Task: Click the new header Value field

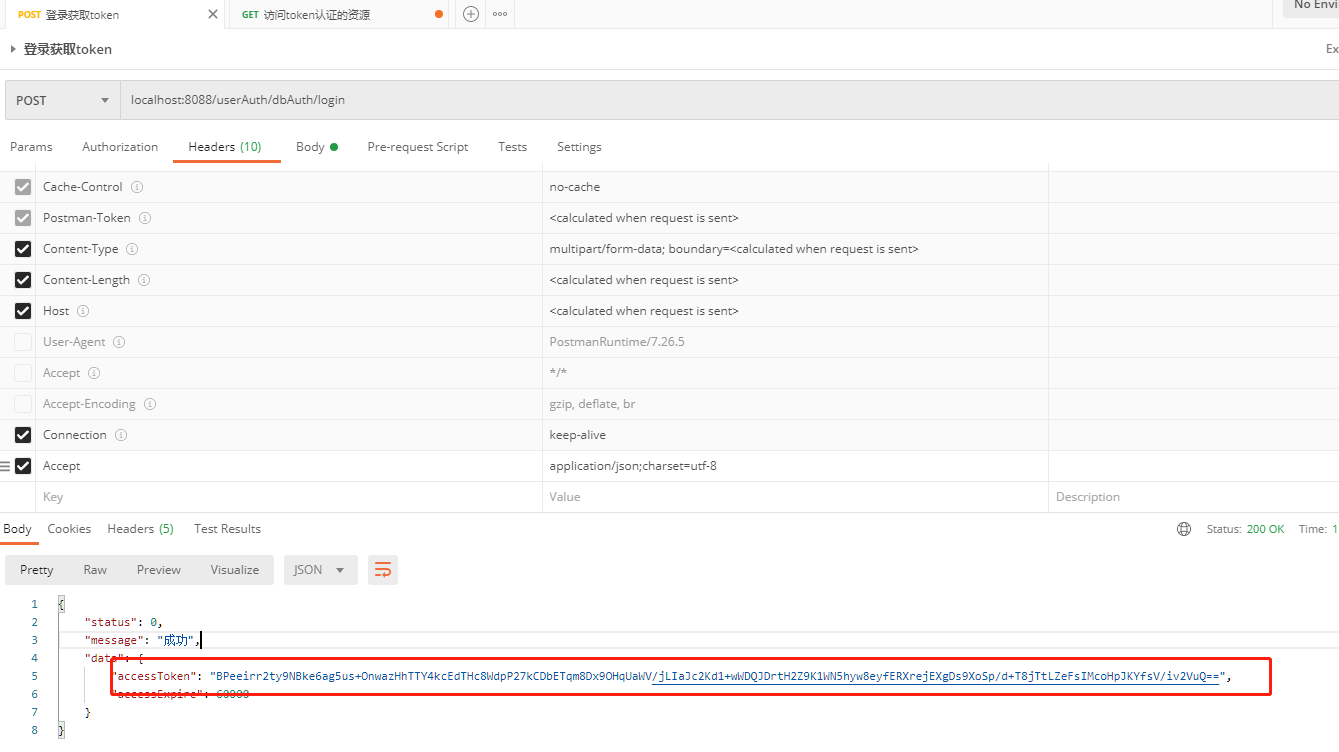Action: tap(795, 497)
